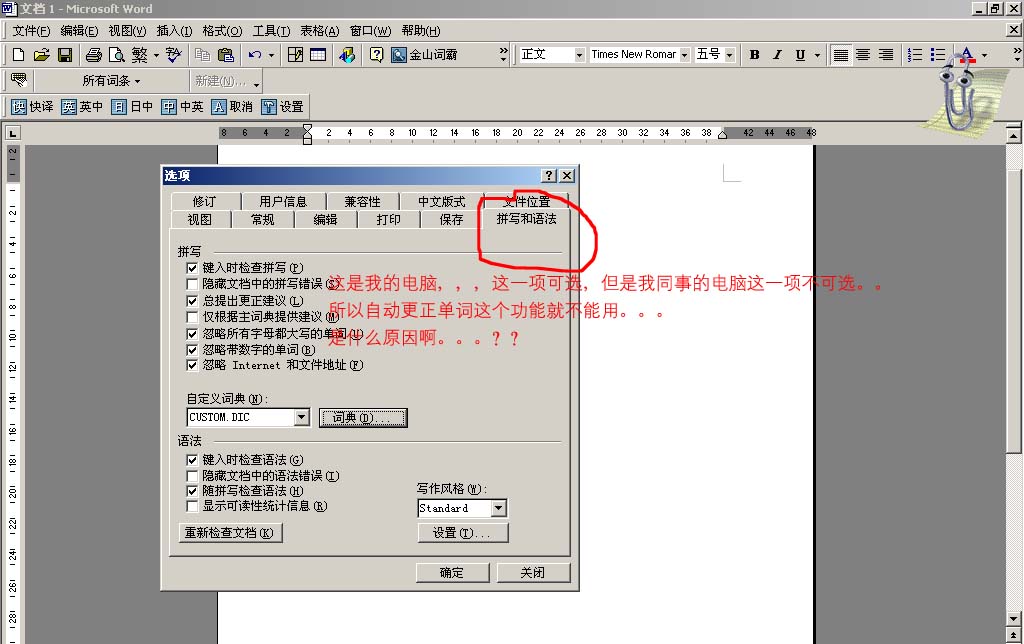Print the document with the printer icon
1024x644 pixels.
click(x=94, y=55)
